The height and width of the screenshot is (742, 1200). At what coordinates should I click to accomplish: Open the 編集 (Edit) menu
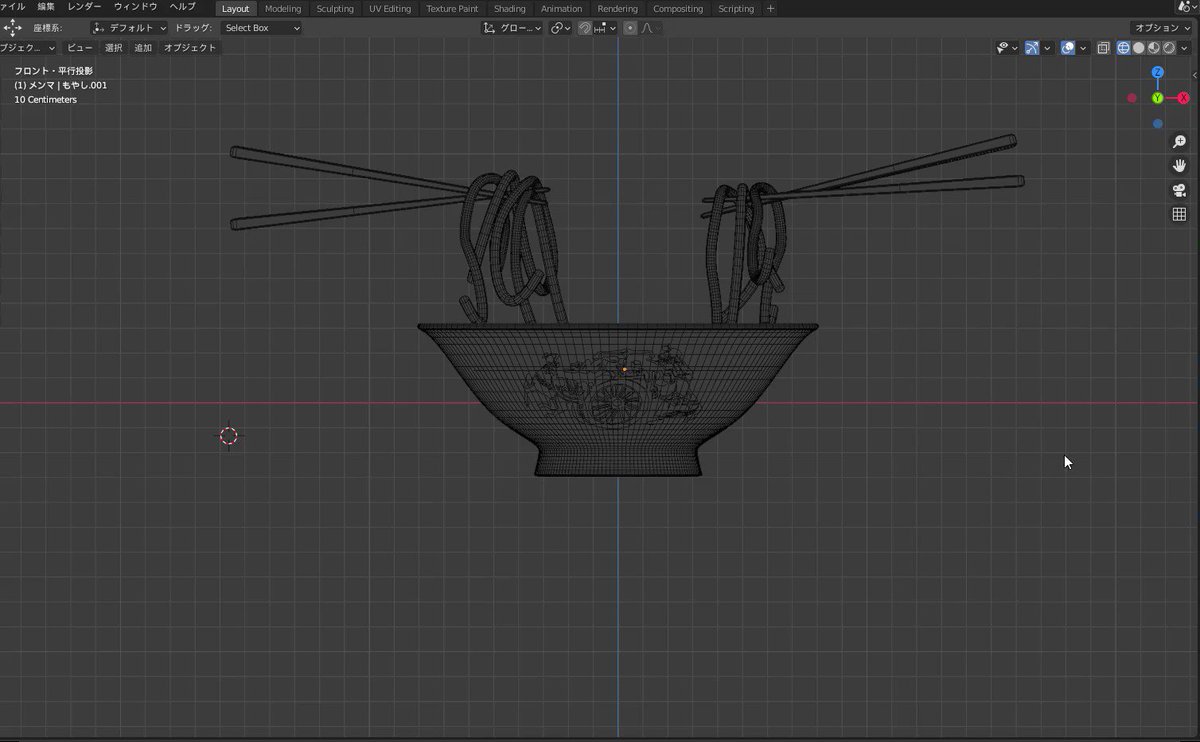(x=46, y=7)
